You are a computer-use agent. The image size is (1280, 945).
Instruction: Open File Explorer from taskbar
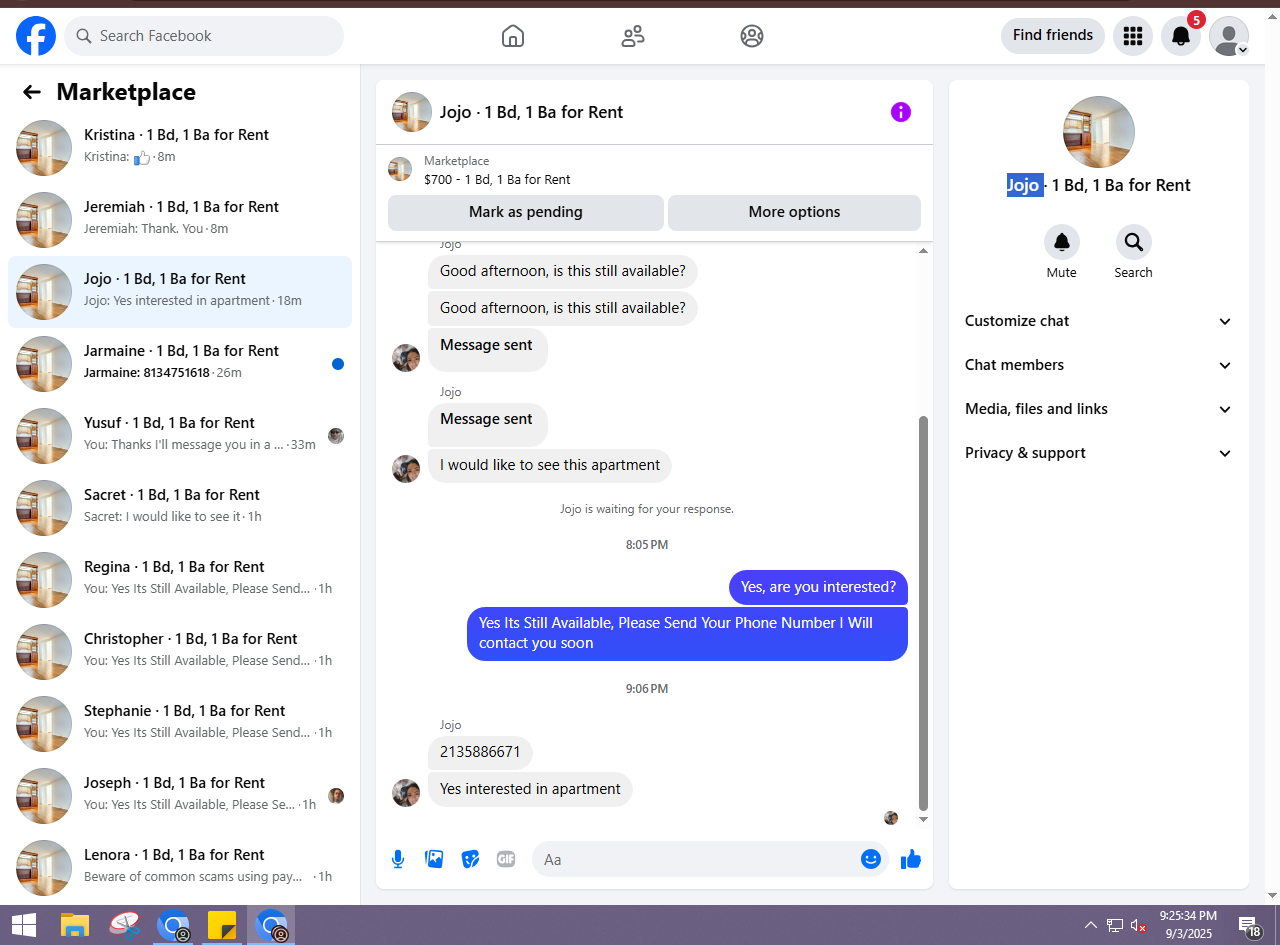tap(75, 925)
